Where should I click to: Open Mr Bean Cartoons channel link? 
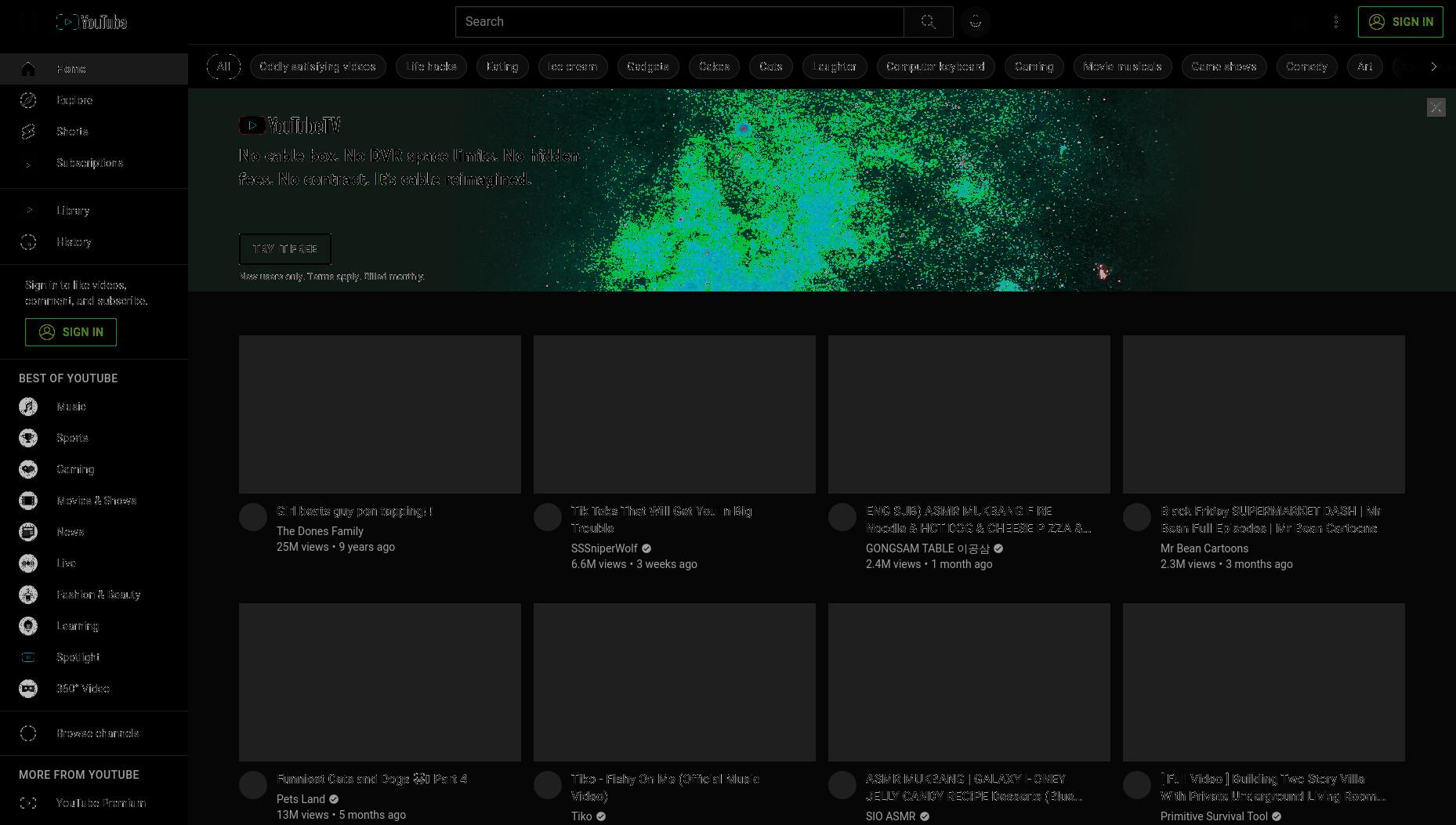point(1204,548)
